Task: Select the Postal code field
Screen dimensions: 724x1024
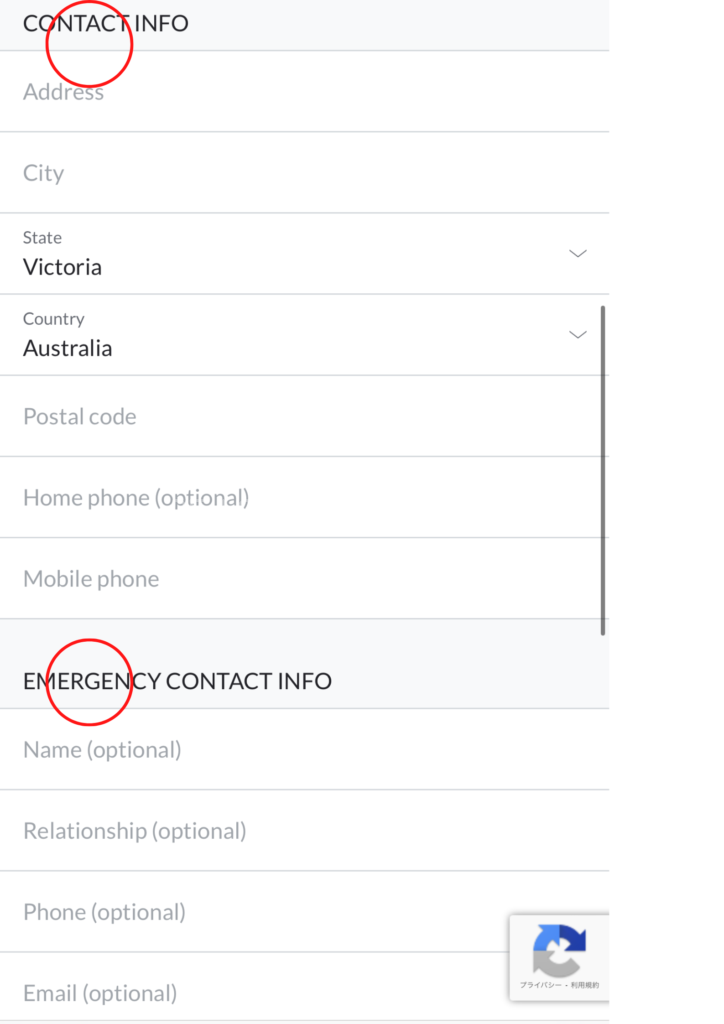Action: click(x=300, y=416)
